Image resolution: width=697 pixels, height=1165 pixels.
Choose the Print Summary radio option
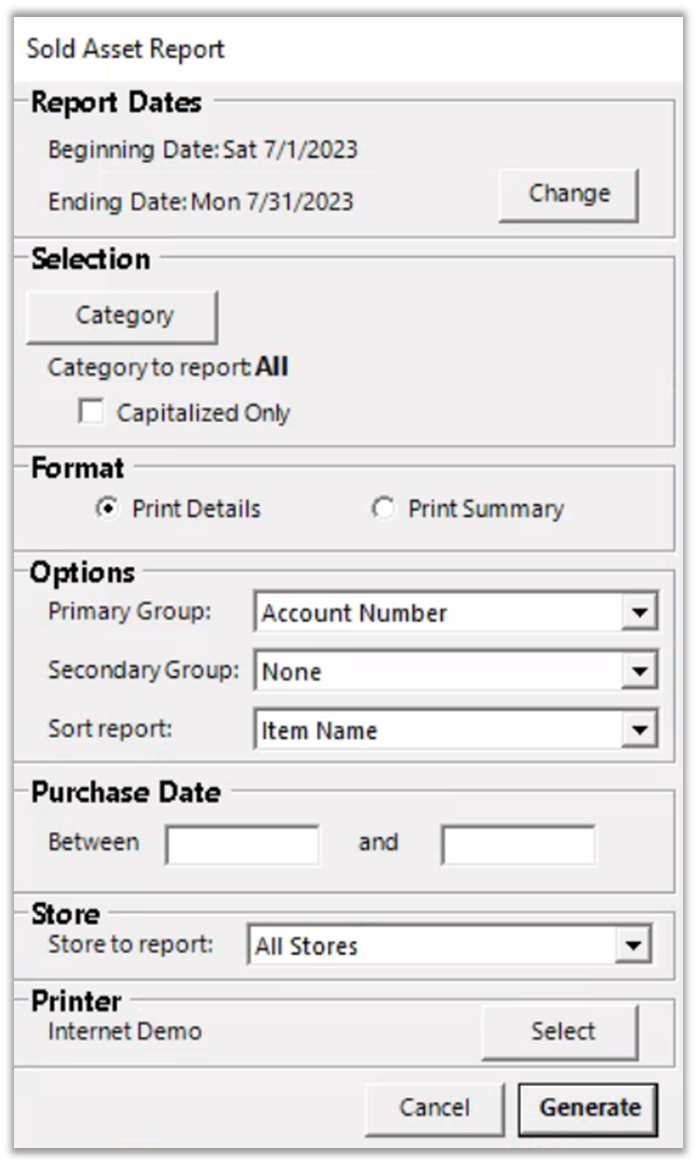pos(383,509)
